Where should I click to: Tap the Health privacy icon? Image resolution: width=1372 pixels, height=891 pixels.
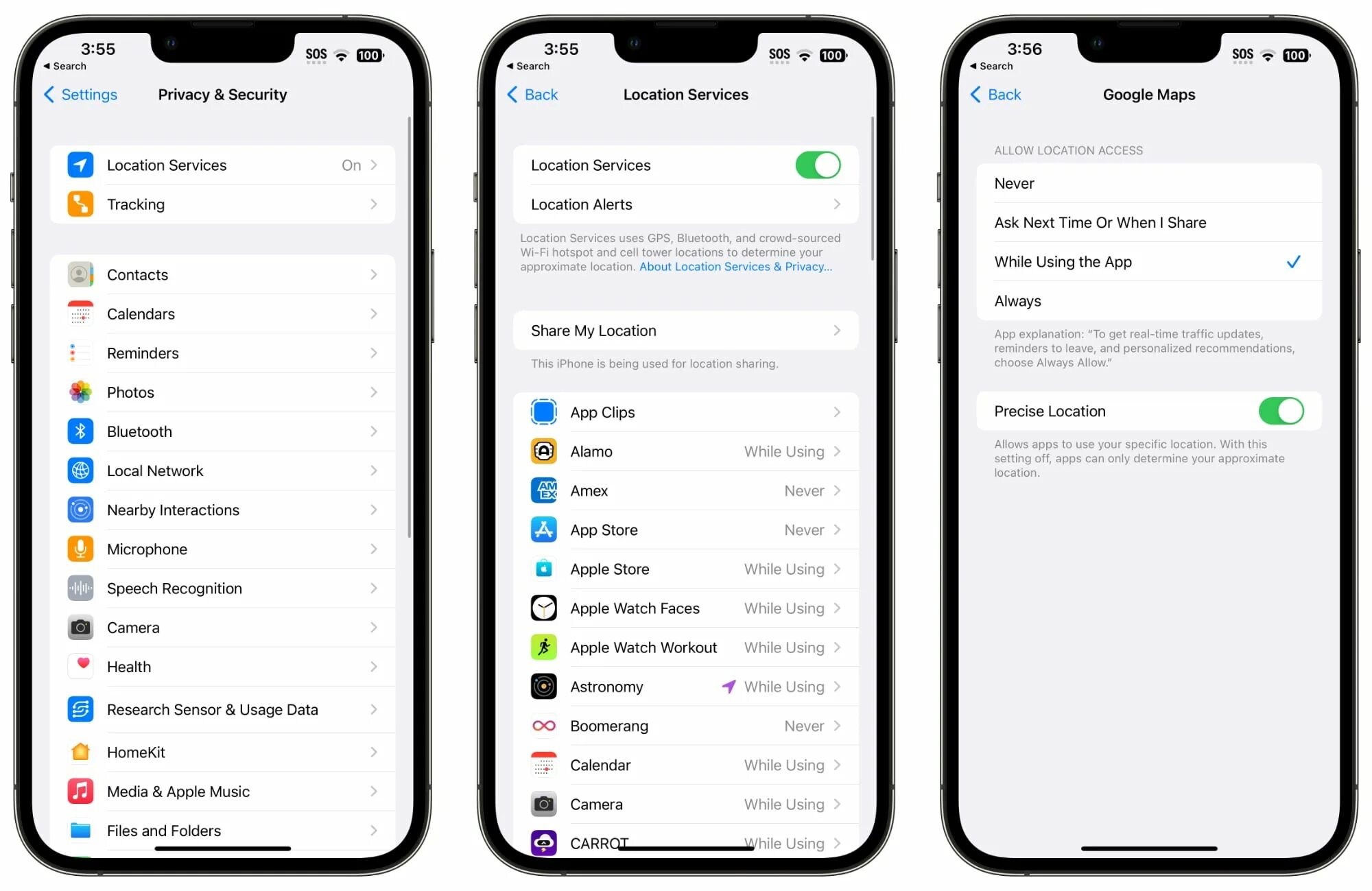point(81,667)
